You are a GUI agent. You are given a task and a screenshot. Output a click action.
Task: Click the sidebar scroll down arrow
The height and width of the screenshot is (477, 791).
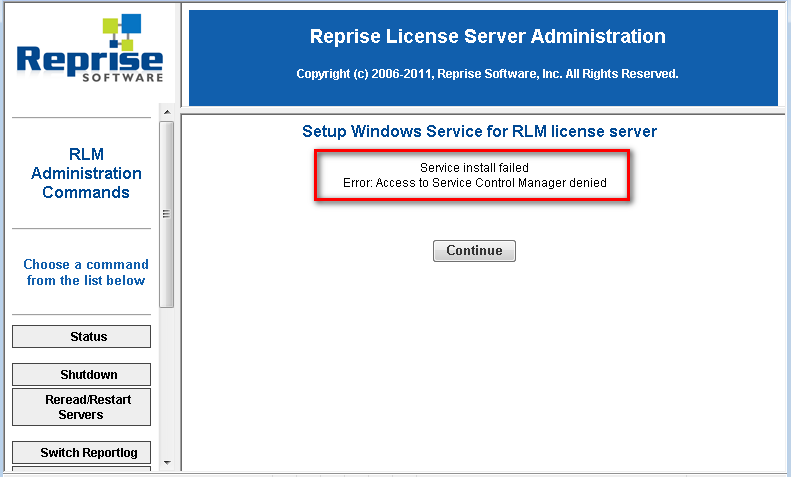[x=167, y=462]
